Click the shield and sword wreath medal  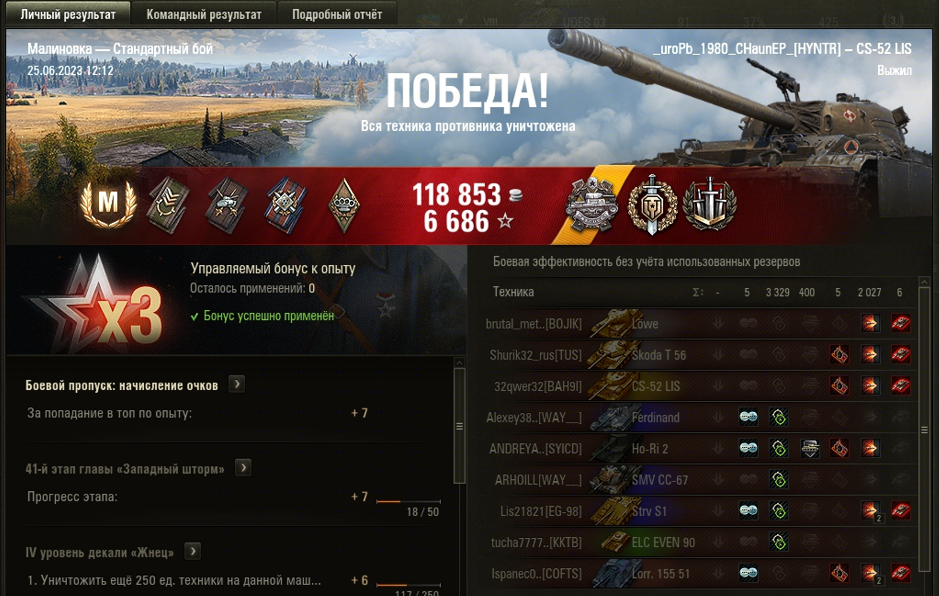pos(652,204)
